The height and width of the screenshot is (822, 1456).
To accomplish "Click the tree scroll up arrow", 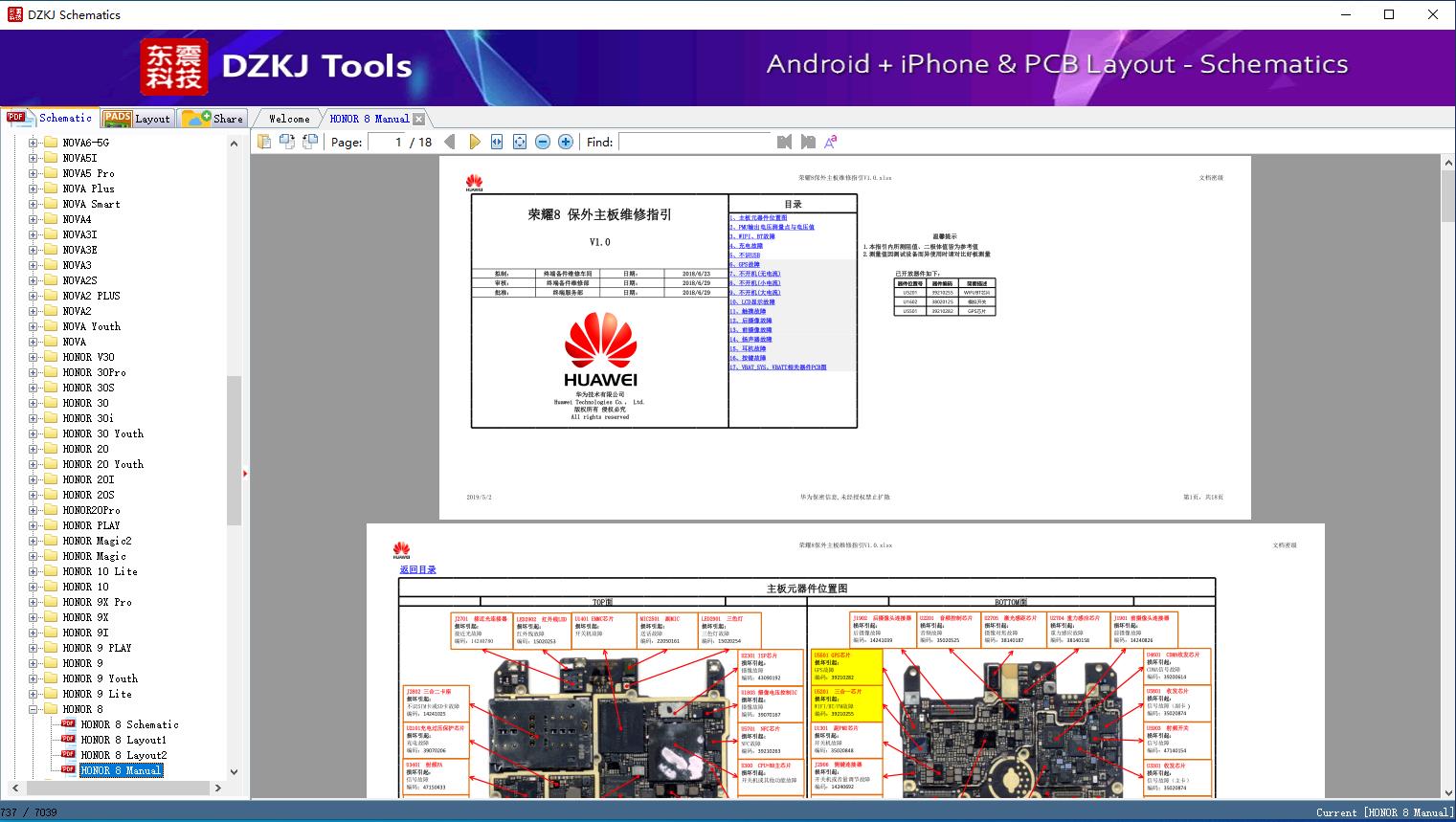I will (x=234, y=144).
